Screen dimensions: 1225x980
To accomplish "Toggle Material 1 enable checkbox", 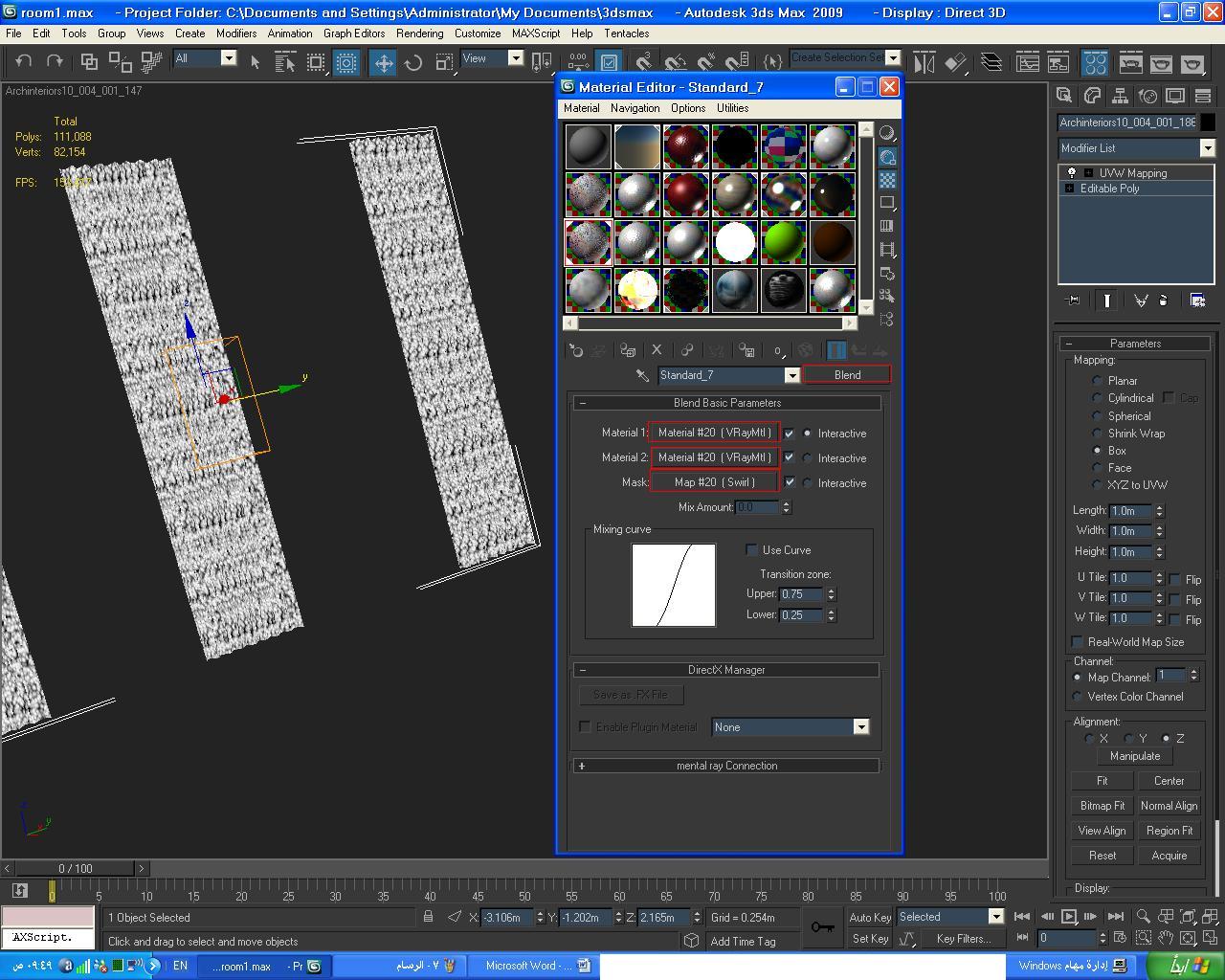I will coord(790,434).
